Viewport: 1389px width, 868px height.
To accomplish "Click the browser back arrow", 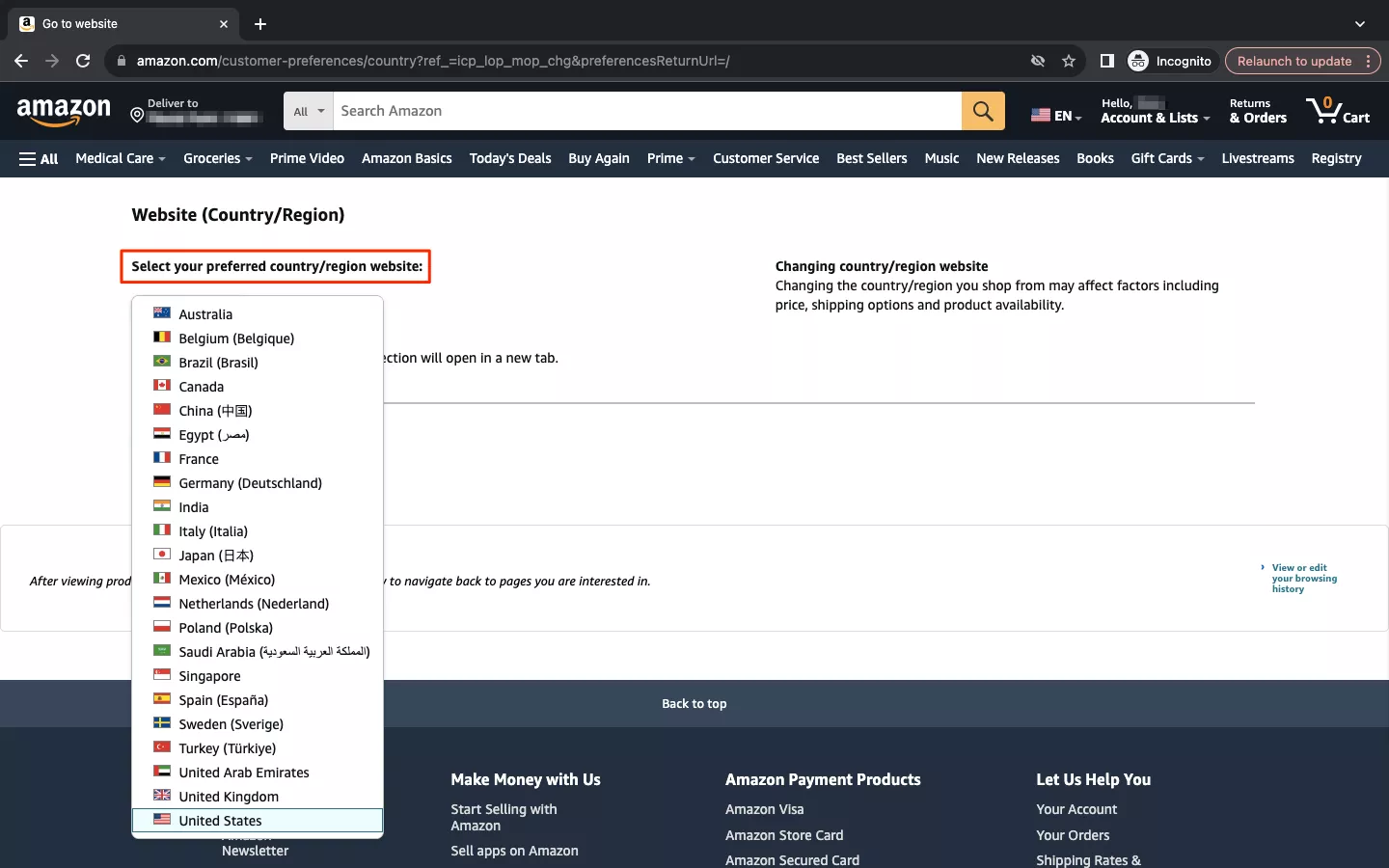I will [x=21, y=61].
